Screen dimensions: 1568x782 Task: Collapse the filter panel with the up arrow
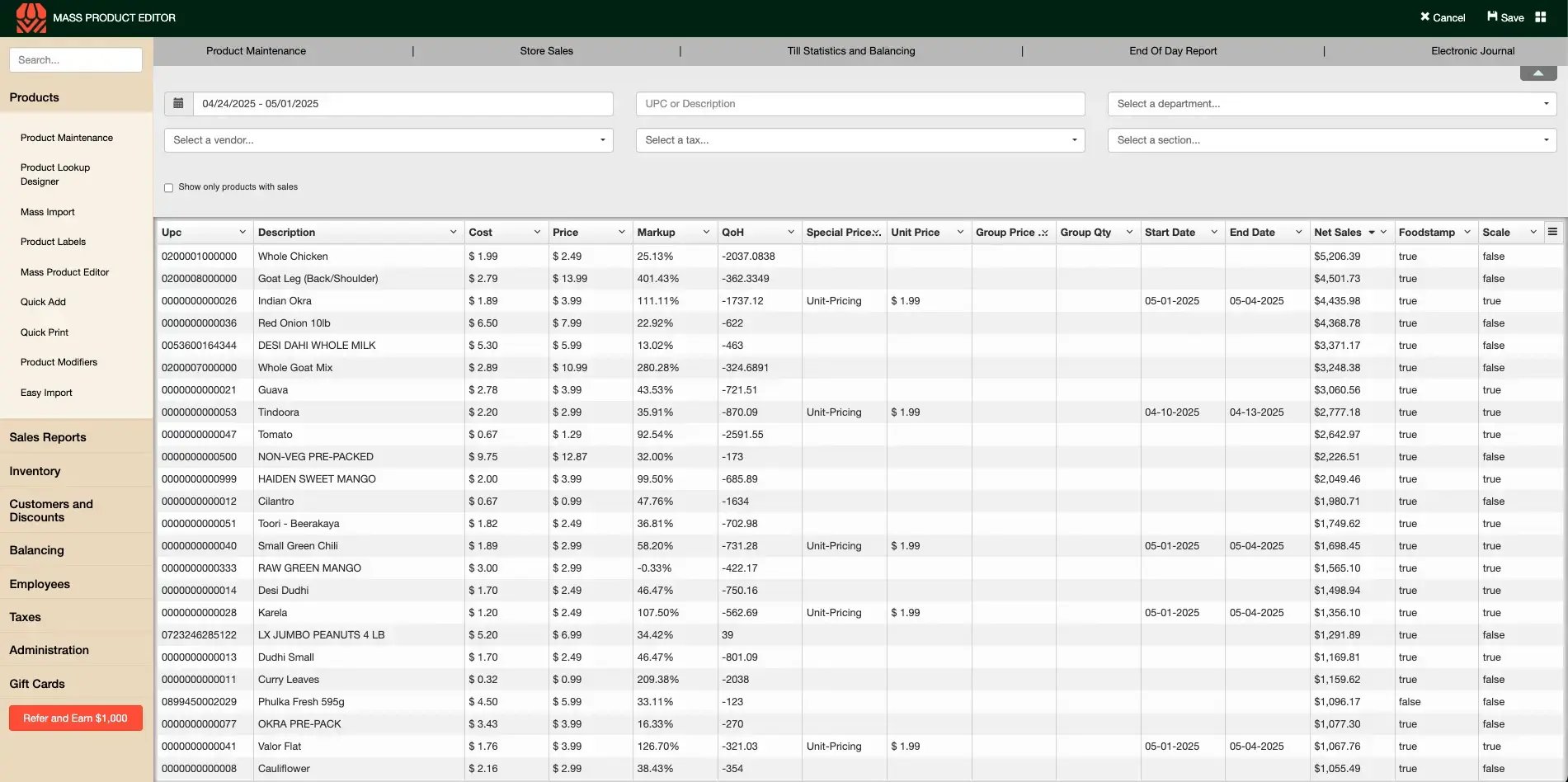tap(1537, 73)
